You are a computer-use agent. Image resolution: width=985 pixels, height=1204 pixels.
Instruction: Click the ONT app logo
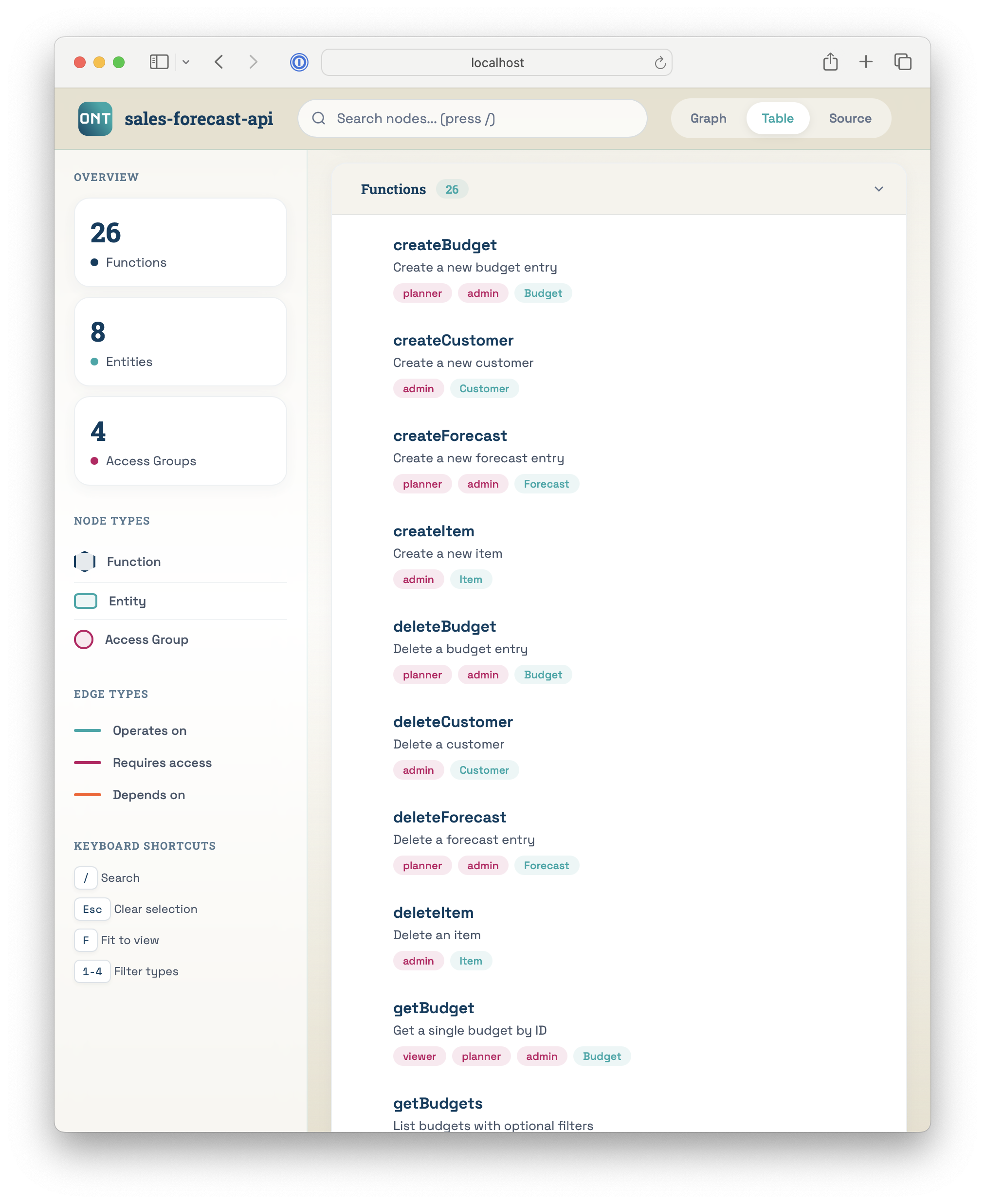click(95, 119)
